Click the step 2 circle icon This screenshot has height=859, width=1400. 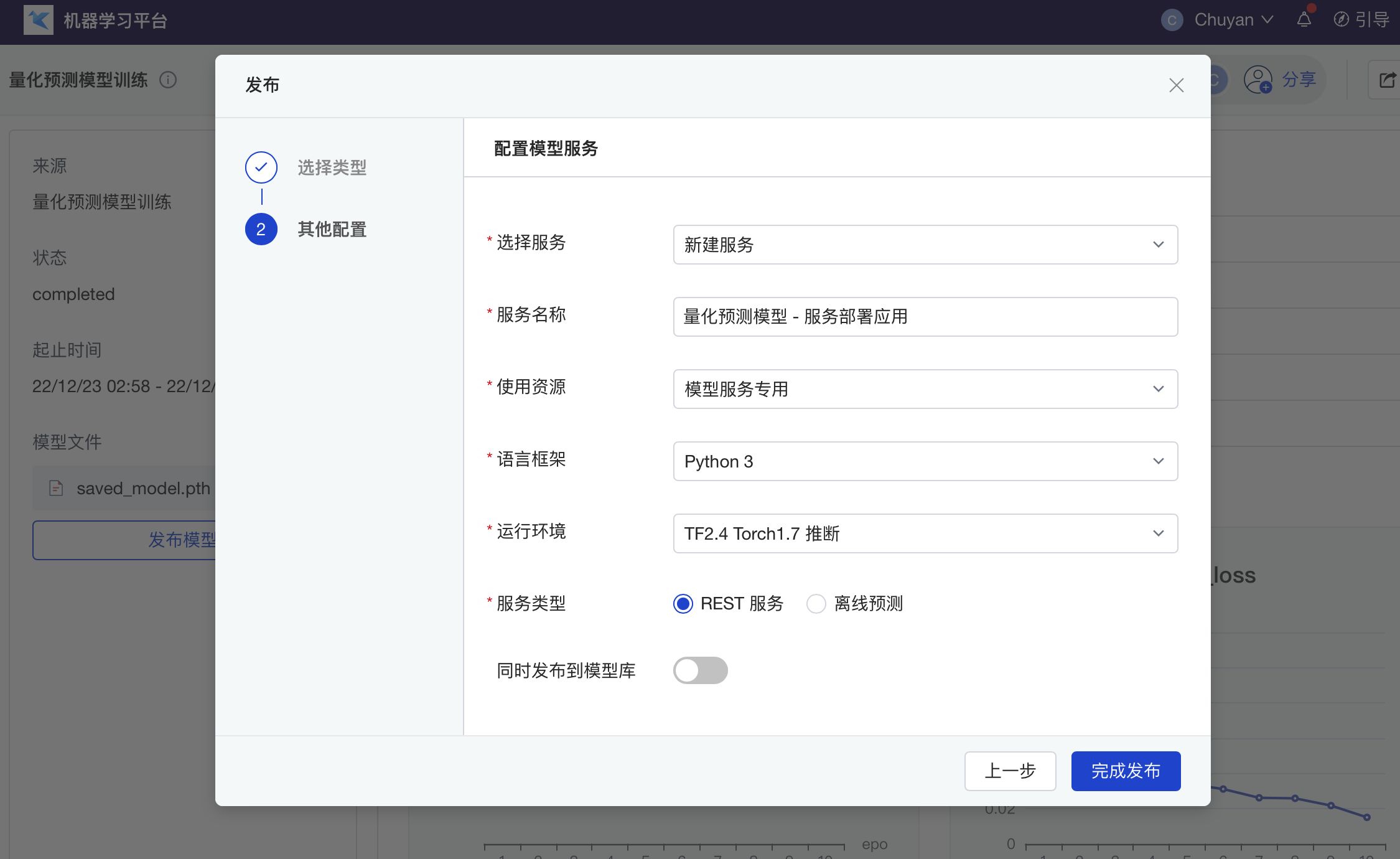pos(261,229)
